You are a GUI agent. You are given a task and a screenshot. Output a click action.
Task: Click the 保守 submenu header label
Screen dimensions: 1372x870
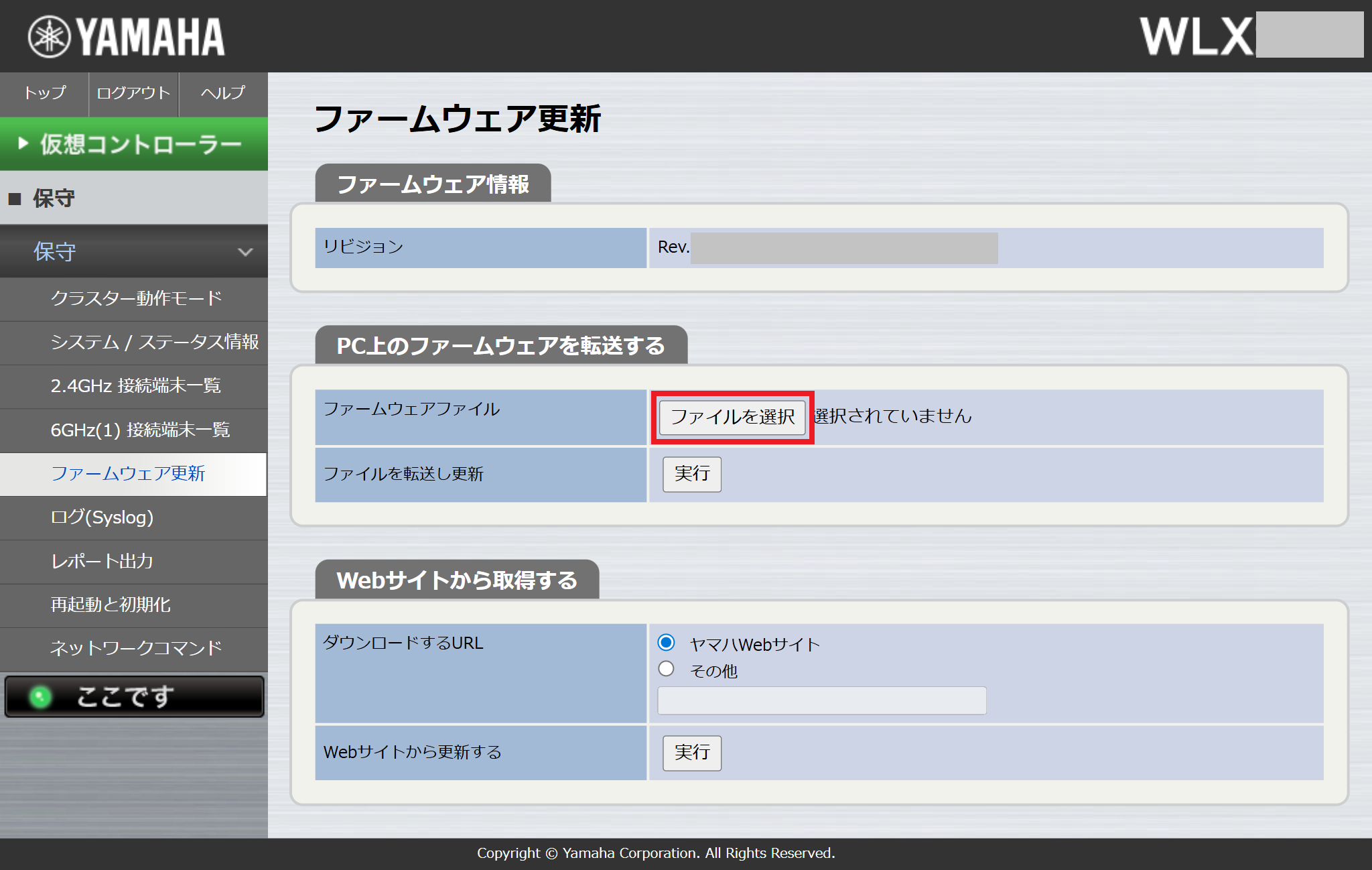click(55, 252)
